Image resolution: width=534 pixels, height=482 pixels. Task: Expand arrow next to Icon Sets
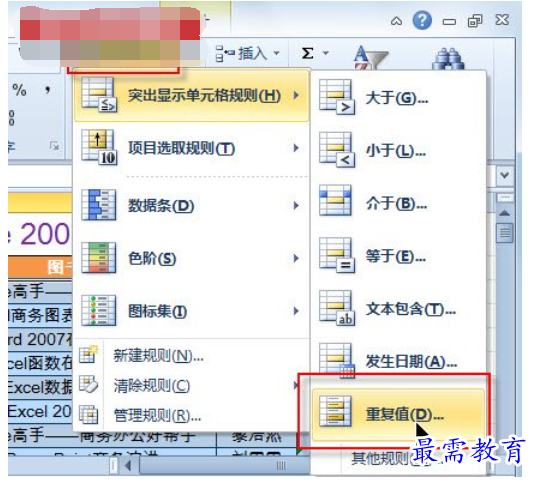(x=296, y=311)
